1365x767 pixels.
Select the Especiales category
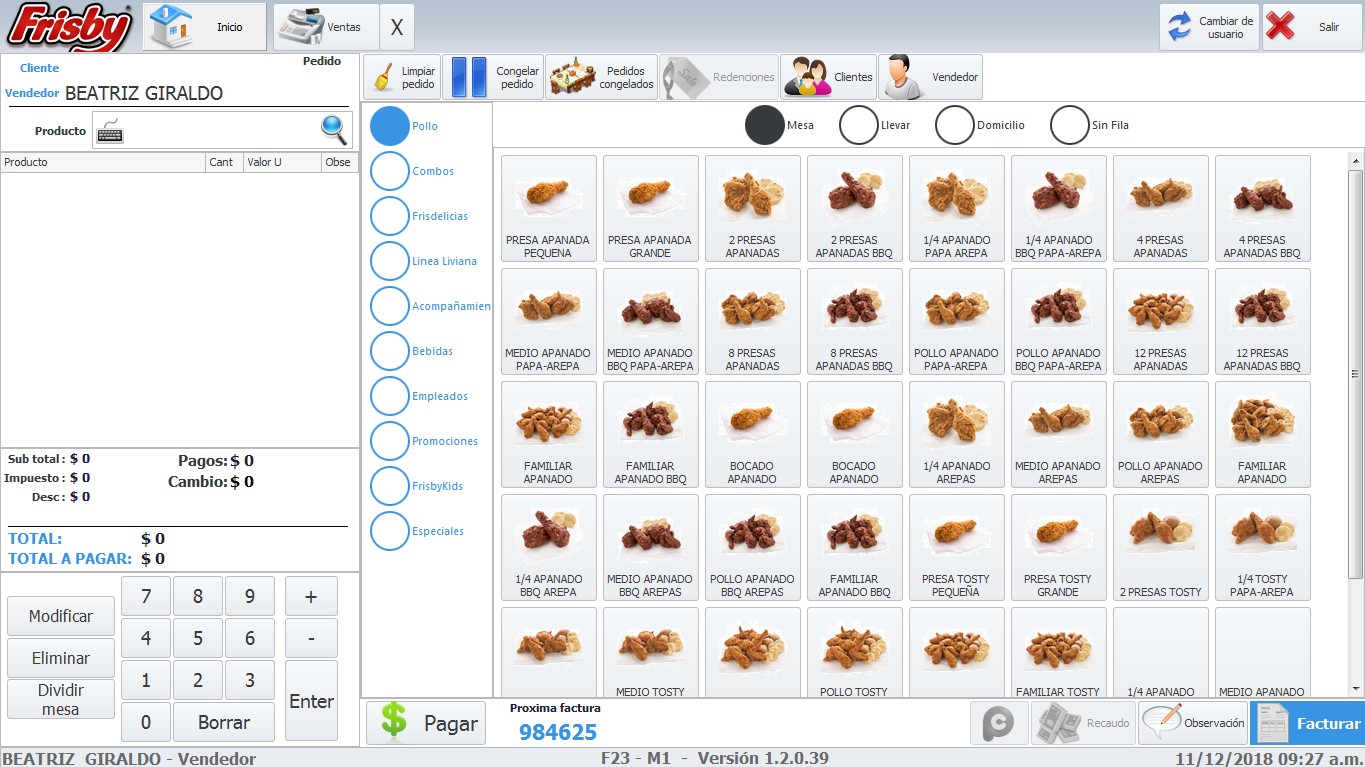[x=390, y=531]
